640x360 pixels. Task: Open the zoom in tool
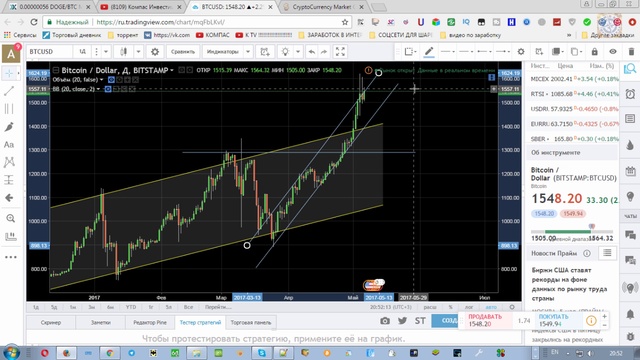[x=10, y=218]
